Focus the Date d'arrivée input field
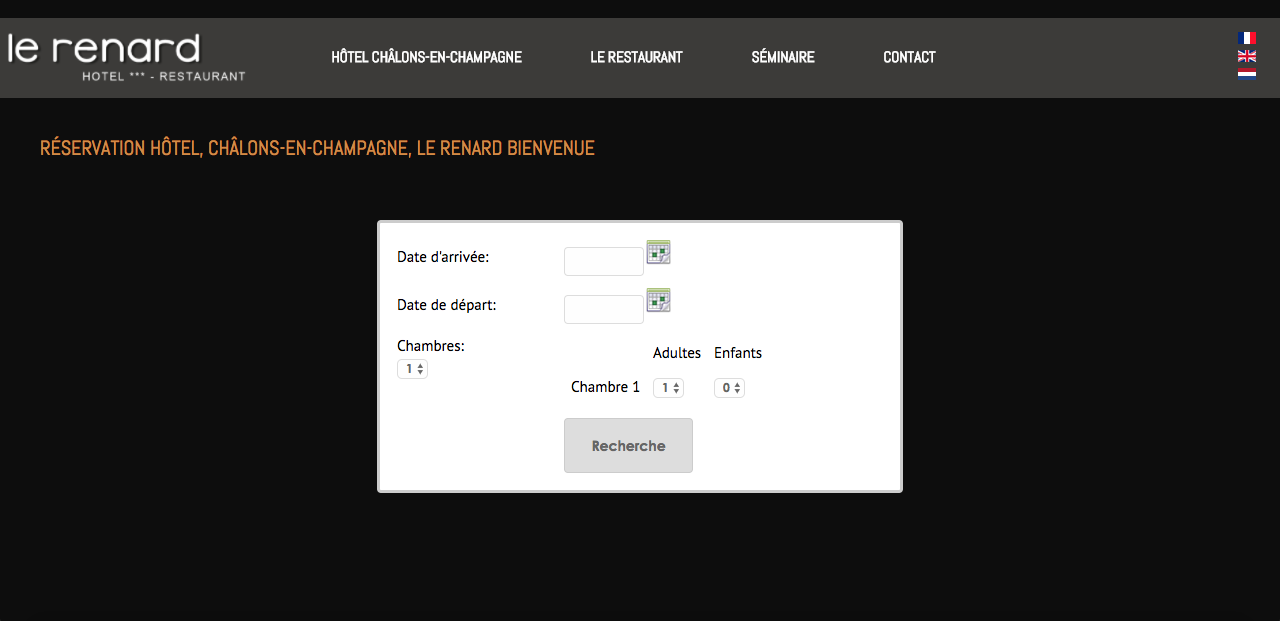 (604, 261)
